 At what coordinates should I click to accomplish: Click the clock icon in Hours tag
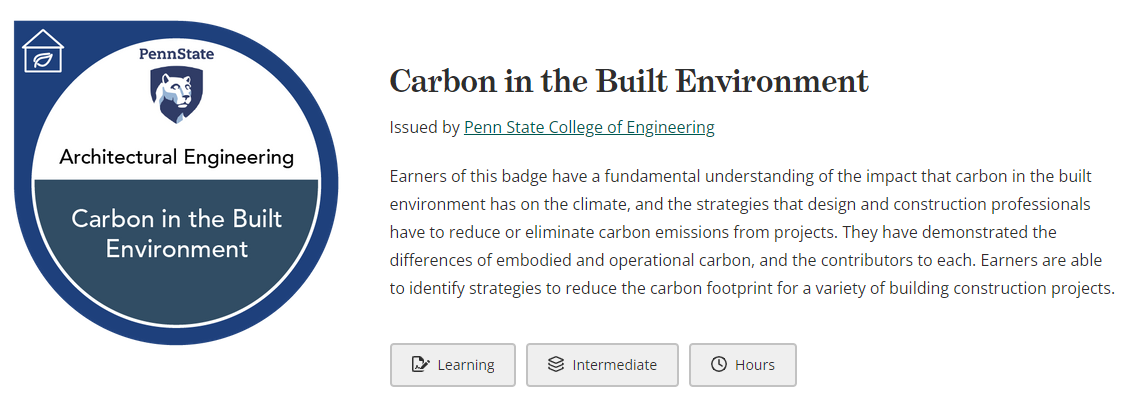719,365
